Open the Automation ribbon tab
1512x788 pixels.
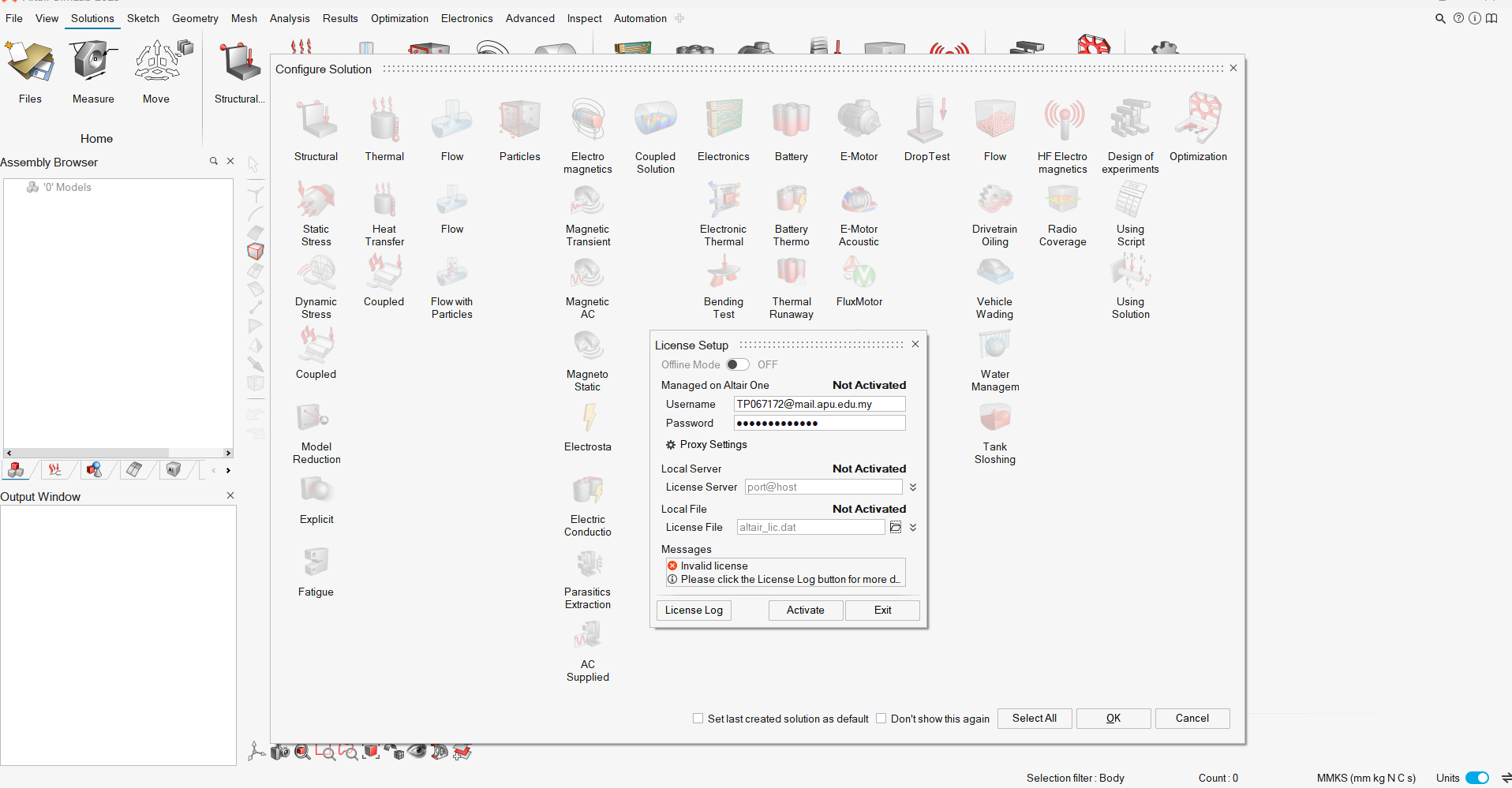640,18
